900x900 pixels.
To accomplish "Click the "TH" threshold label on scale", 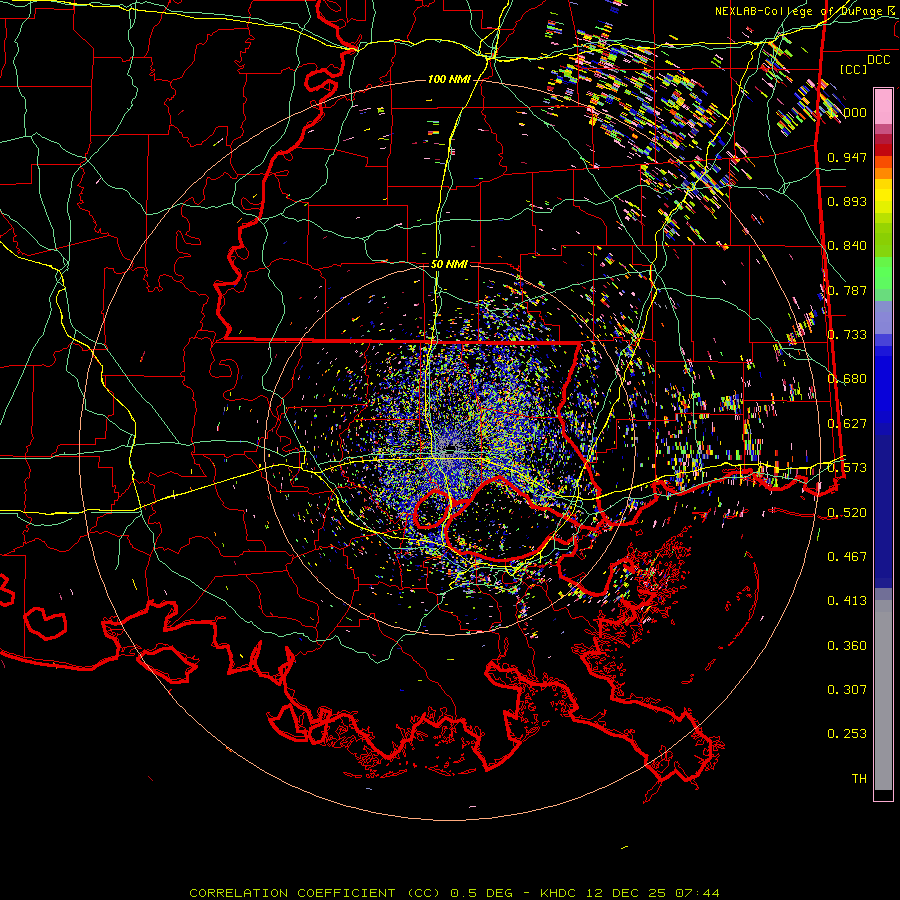I will pyautogui.click(x=859, y=779).
